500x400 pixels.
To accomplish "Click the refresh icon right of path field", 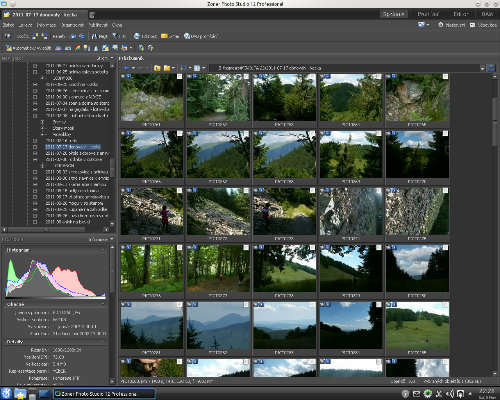I will tap(491, 68).
